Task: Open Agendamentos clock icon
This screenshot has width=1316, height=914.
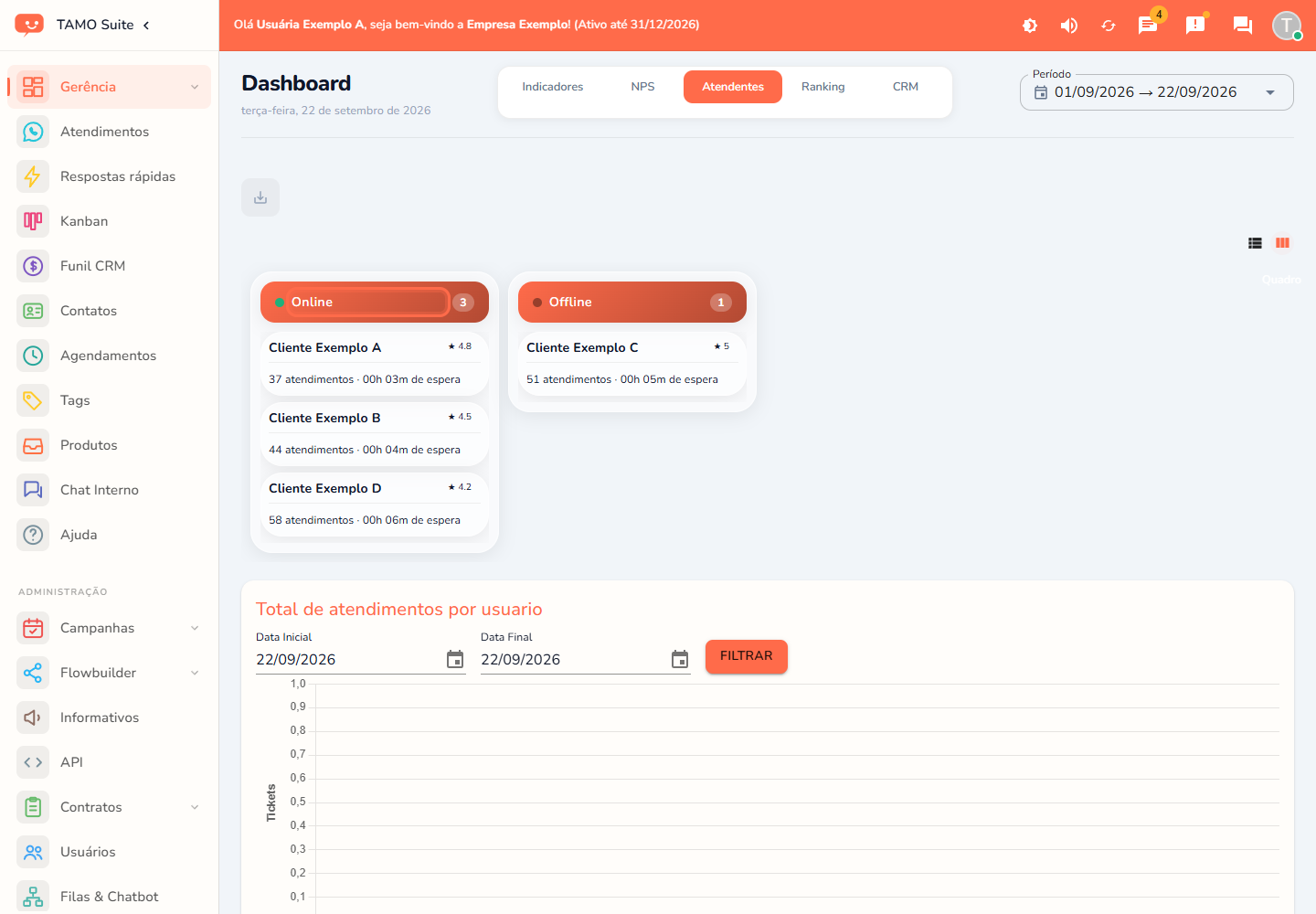Action: click(x=33, y=356)
